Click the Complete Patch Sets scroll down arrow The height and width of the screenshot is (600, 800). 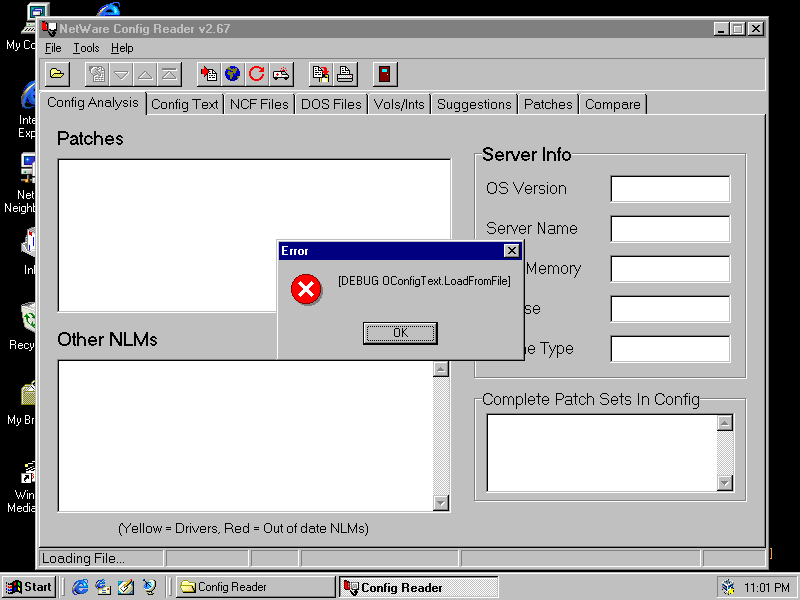pyautogui.click(x=725, y=483)
